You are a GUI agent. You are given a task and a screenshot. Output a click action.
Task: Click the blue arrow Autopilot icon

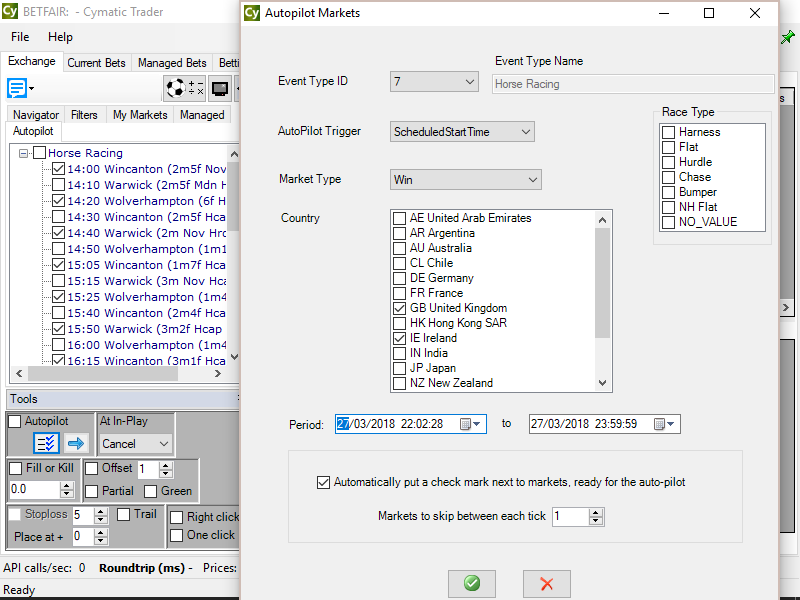click(x=76, y=443)
